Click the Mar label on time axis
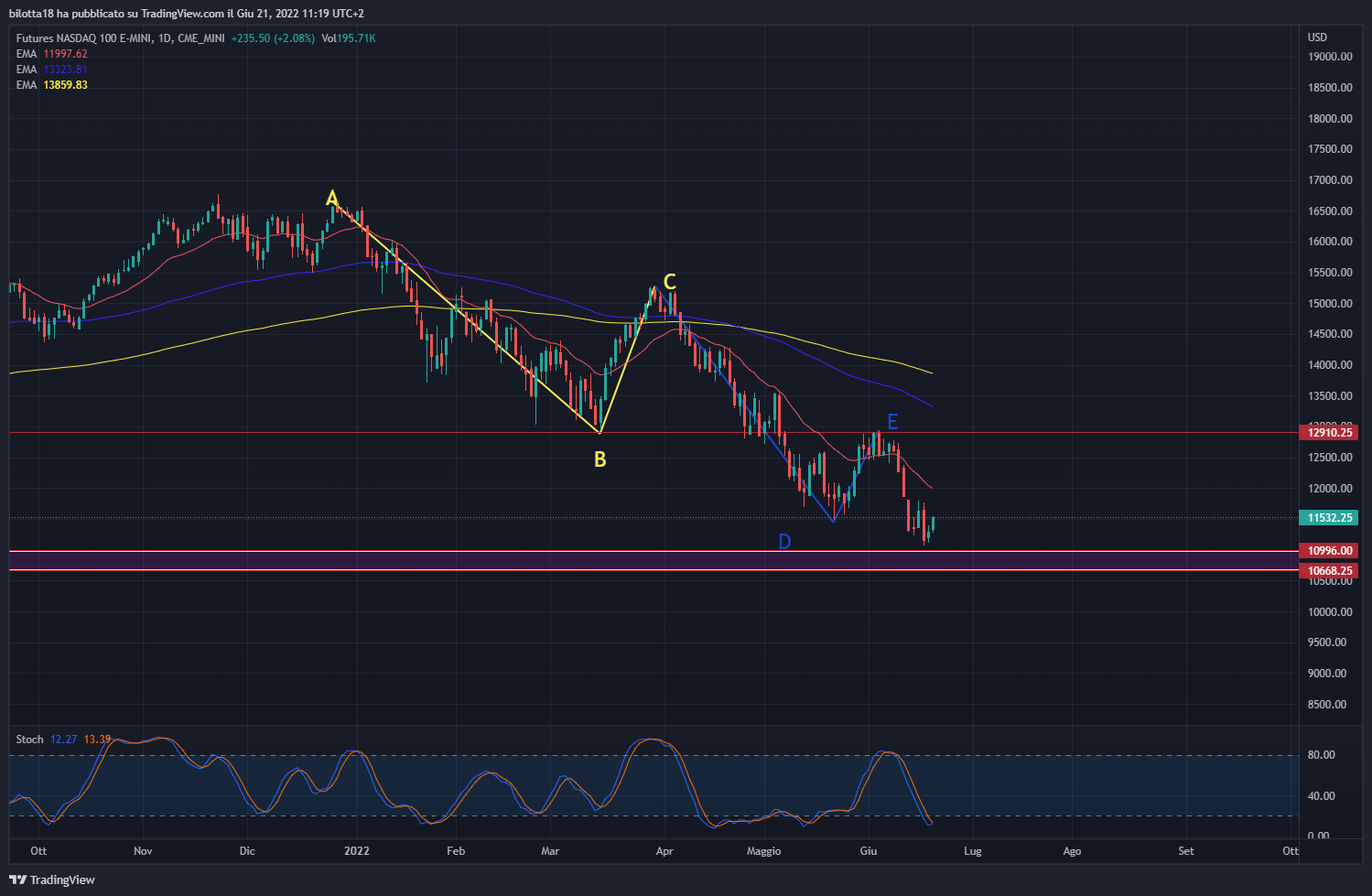The width and height of the screenshot is (1372, 896). tap(550, 851)
